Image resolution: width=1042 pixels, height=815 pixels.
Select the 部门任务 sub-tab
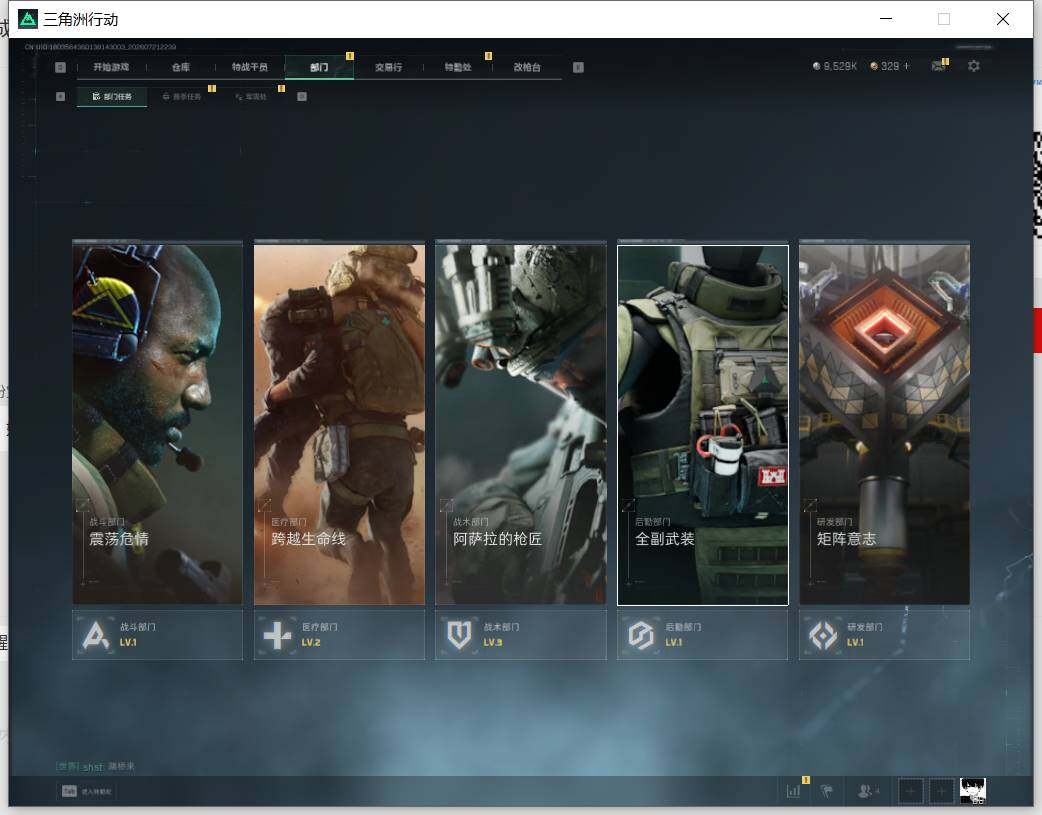coord(112,96)
